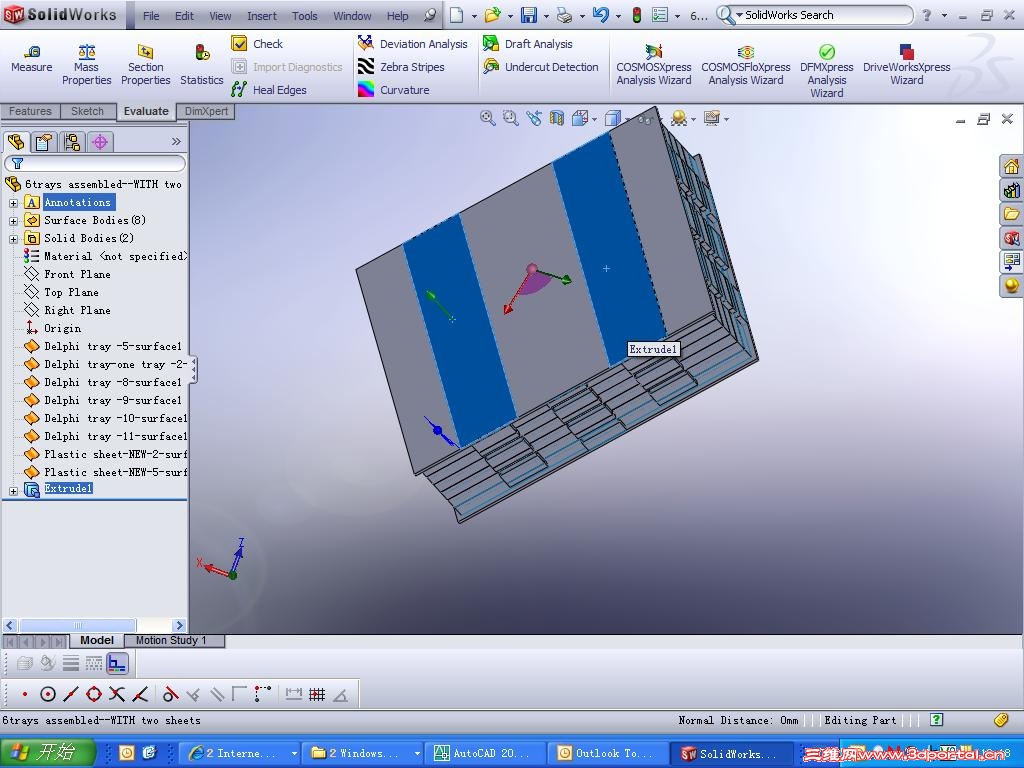Click Zoom to Fit icon
Viewport: 1024px width, 768px height.
point(487,118)
